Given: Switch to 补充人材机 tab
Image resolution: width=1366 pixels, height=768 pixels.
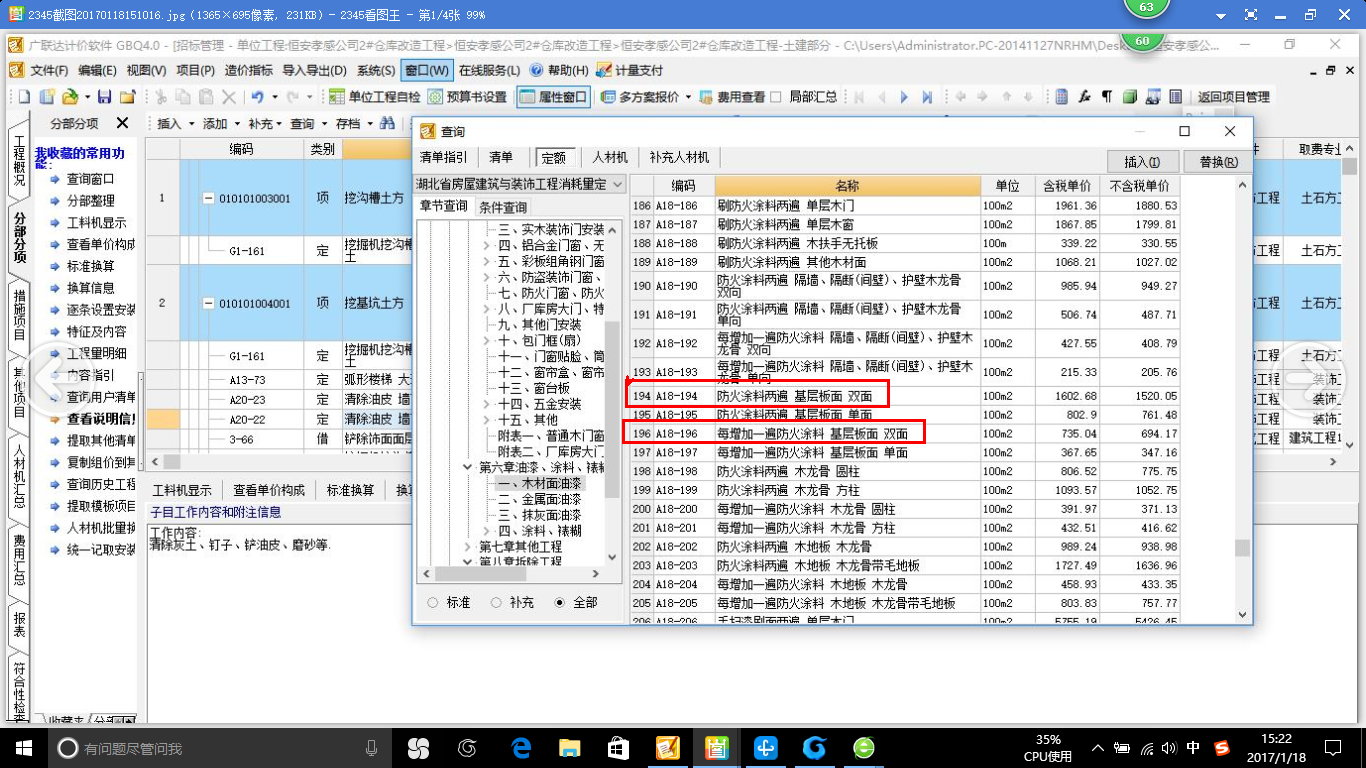Looking at the screenshot, I should pyautogui.click(x=679, y=158).
